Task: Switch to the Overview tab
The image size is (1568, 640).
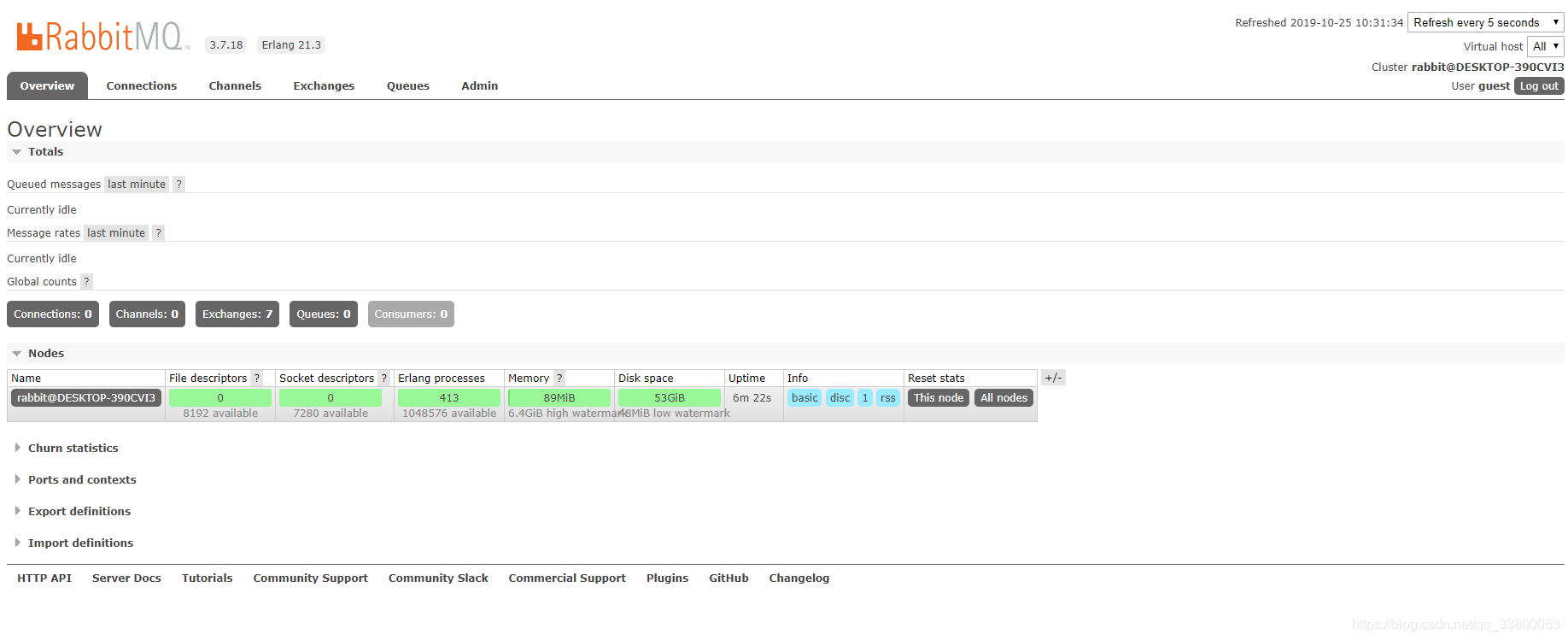Action: [47, 86]
